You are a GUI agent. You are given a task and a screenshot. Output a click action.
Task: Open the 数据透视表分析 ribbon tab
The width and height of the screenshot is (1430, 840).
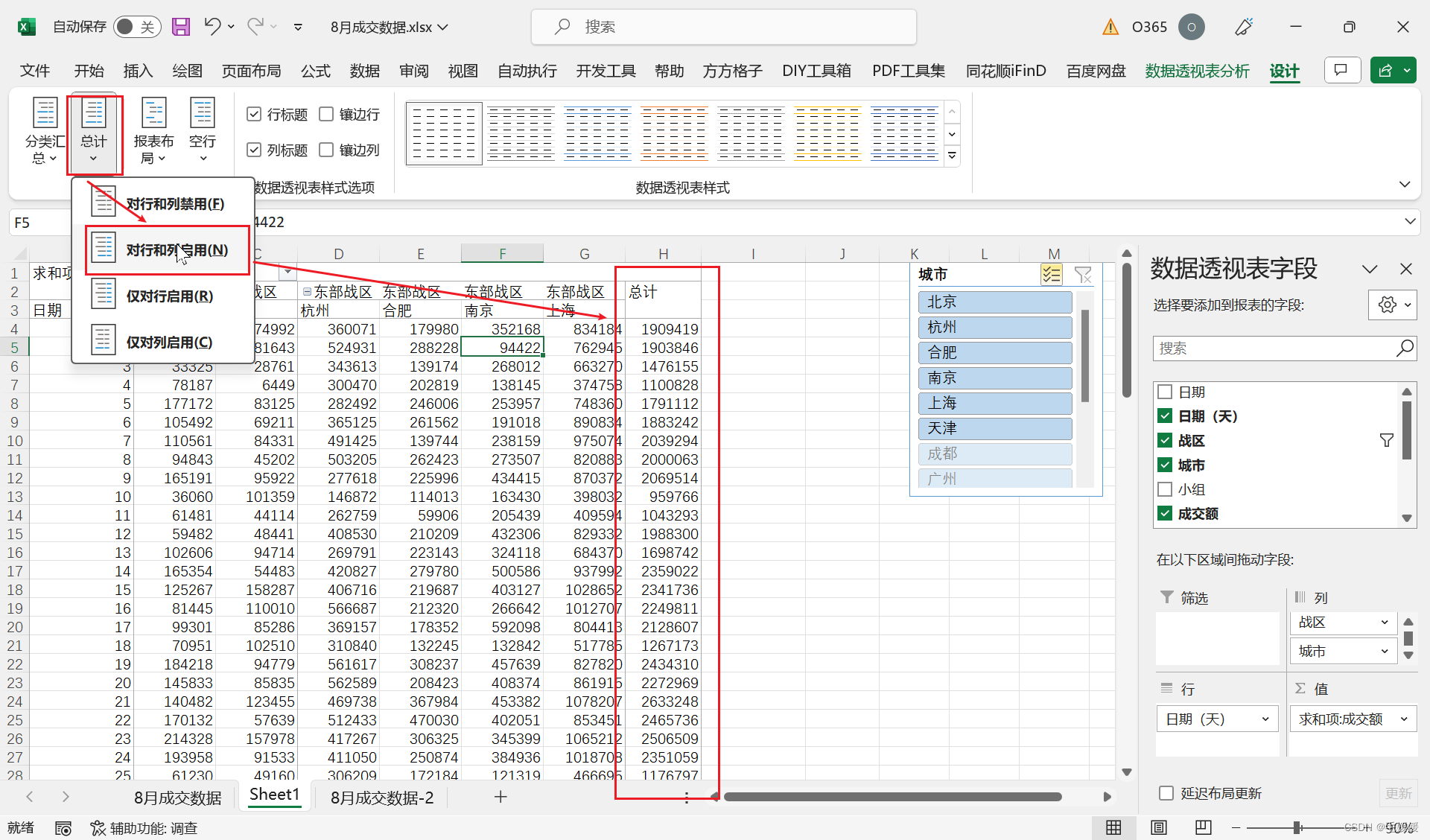coord(1197,71)
